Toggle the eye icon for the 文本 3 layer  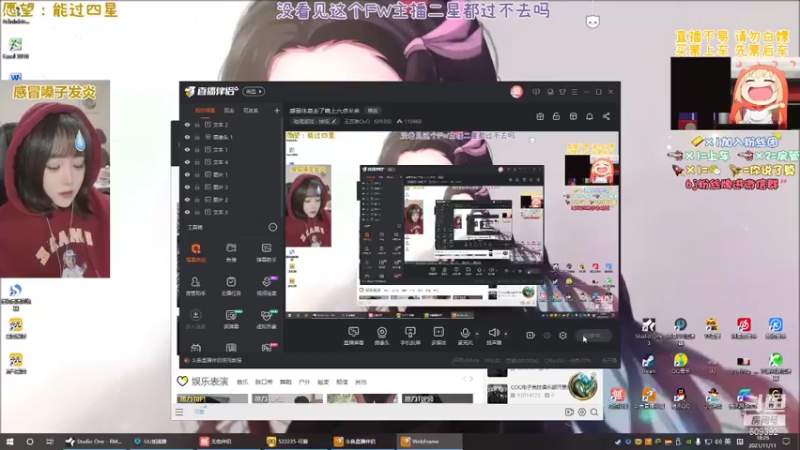click(x=187, y=212)
